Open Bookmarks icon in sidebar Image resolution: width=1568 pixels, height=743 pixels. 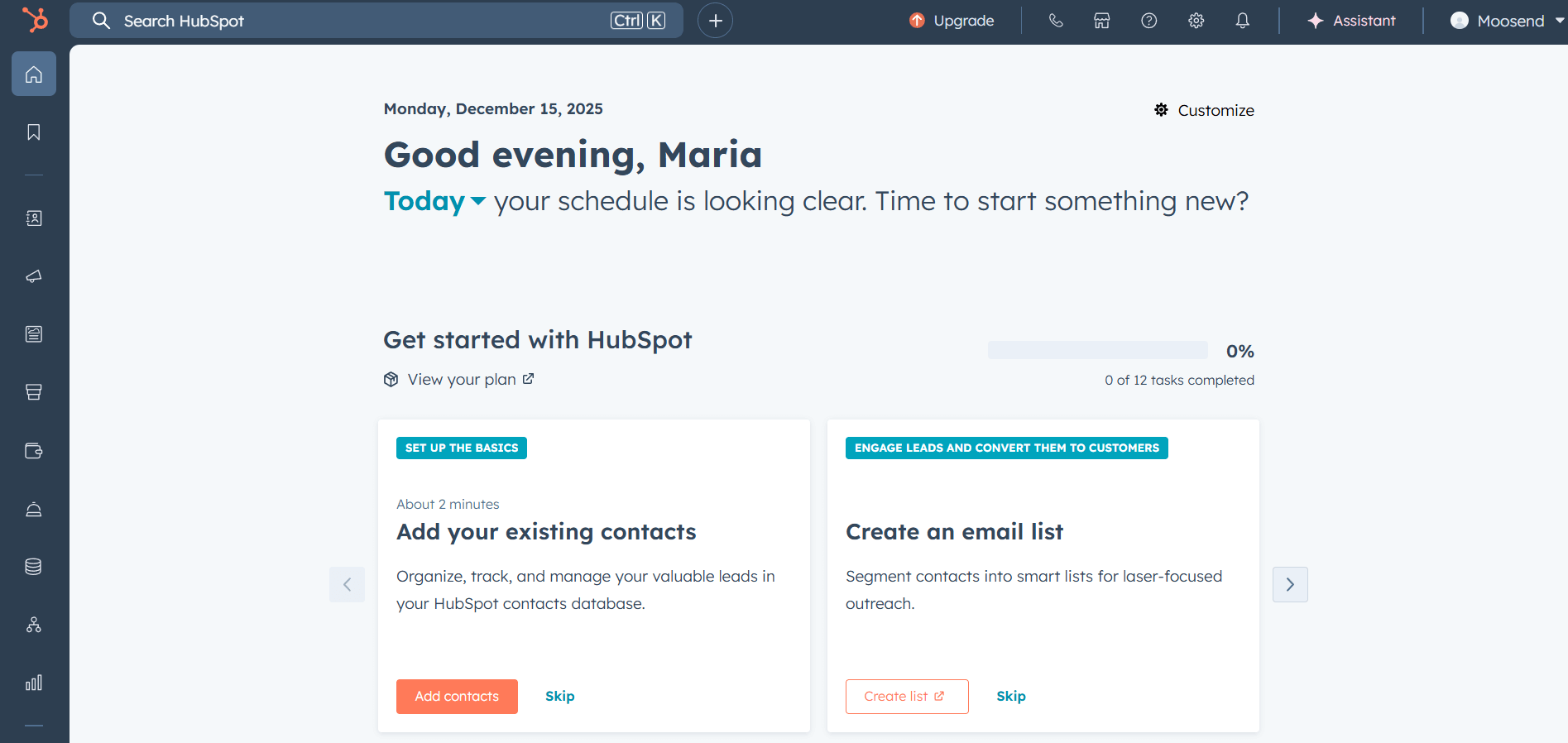pyautogui.click(x=34, y=132)
